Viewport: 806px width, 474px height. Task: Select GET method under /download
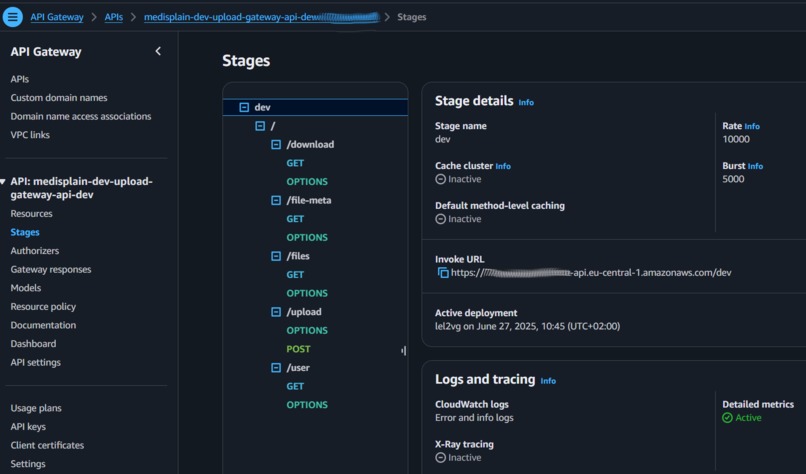295,163
